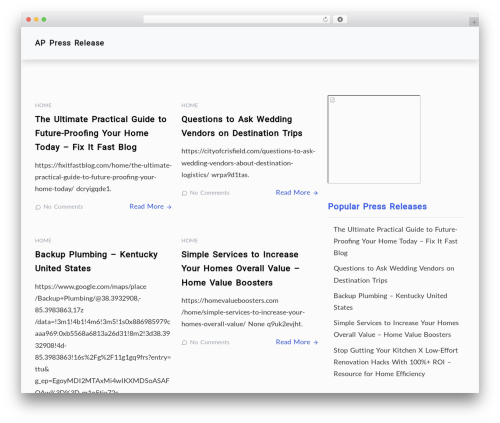
Task: Open HOME category above Simple Services article
Action: pos(190,241)
